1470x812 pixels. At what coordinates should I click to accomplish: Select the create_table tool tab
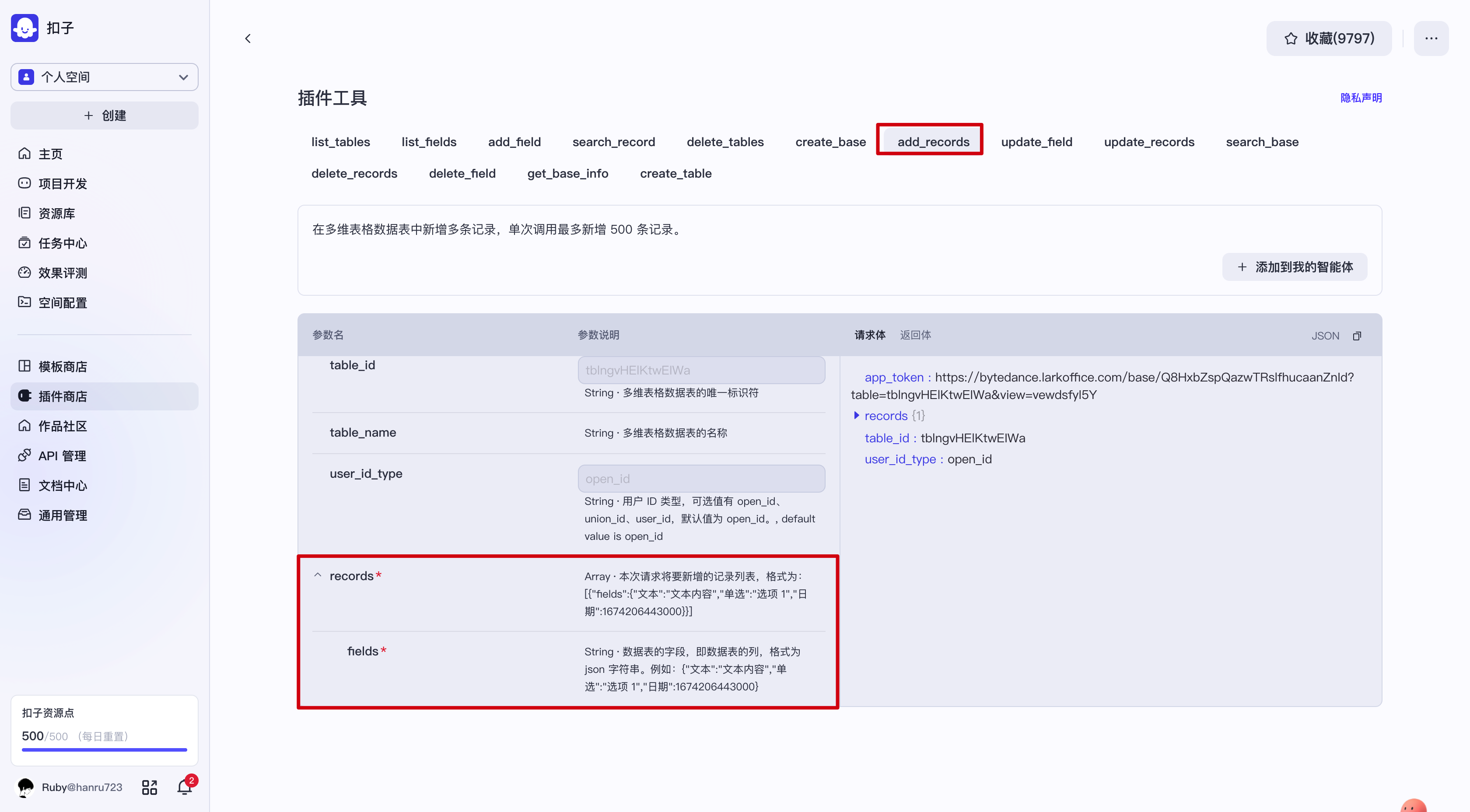click(x=675, y=174)
